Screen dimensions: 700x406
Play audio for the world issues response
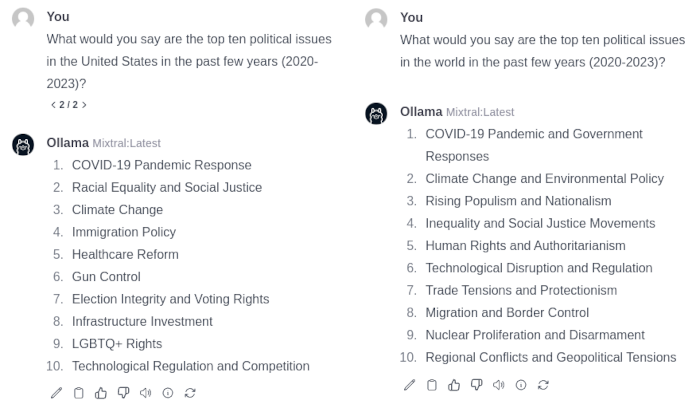(x=498, y=385)
